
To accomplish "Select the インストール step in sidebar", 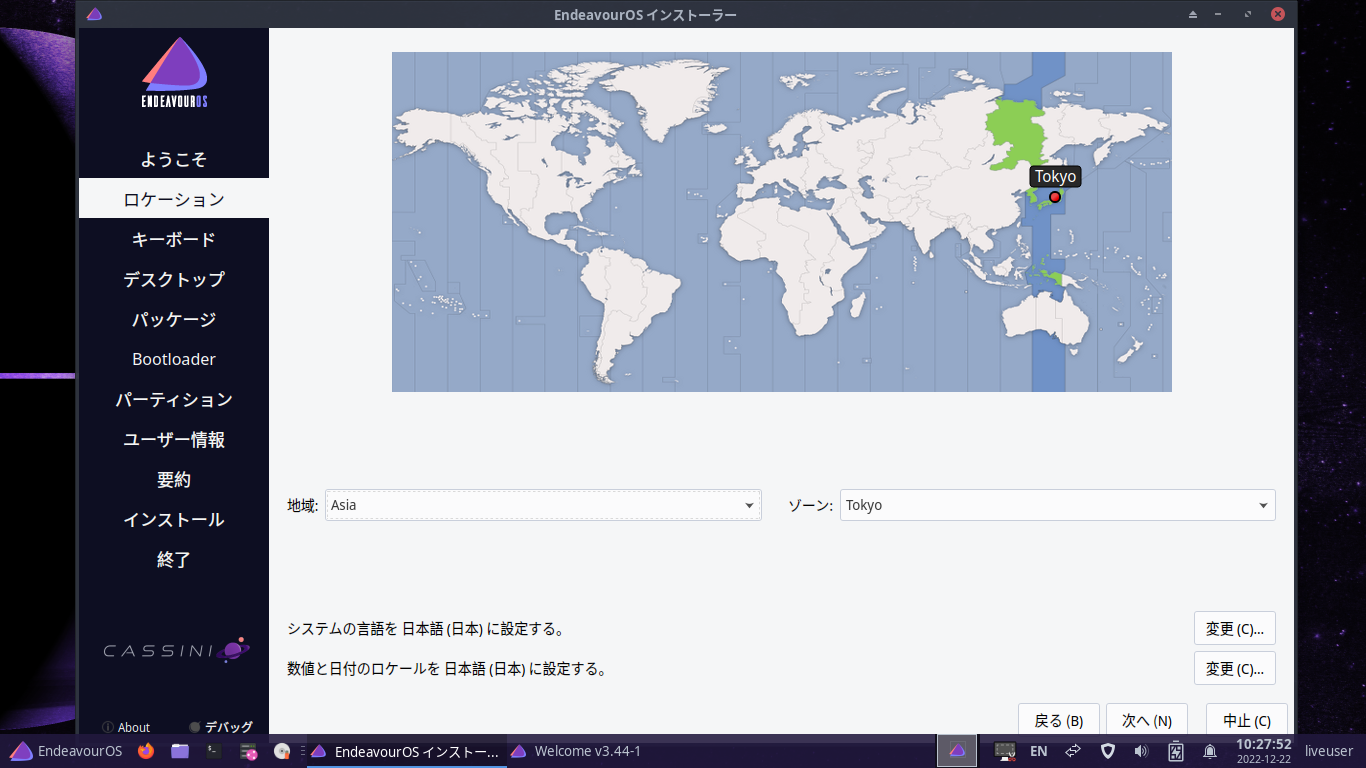I will pos(174,519).
